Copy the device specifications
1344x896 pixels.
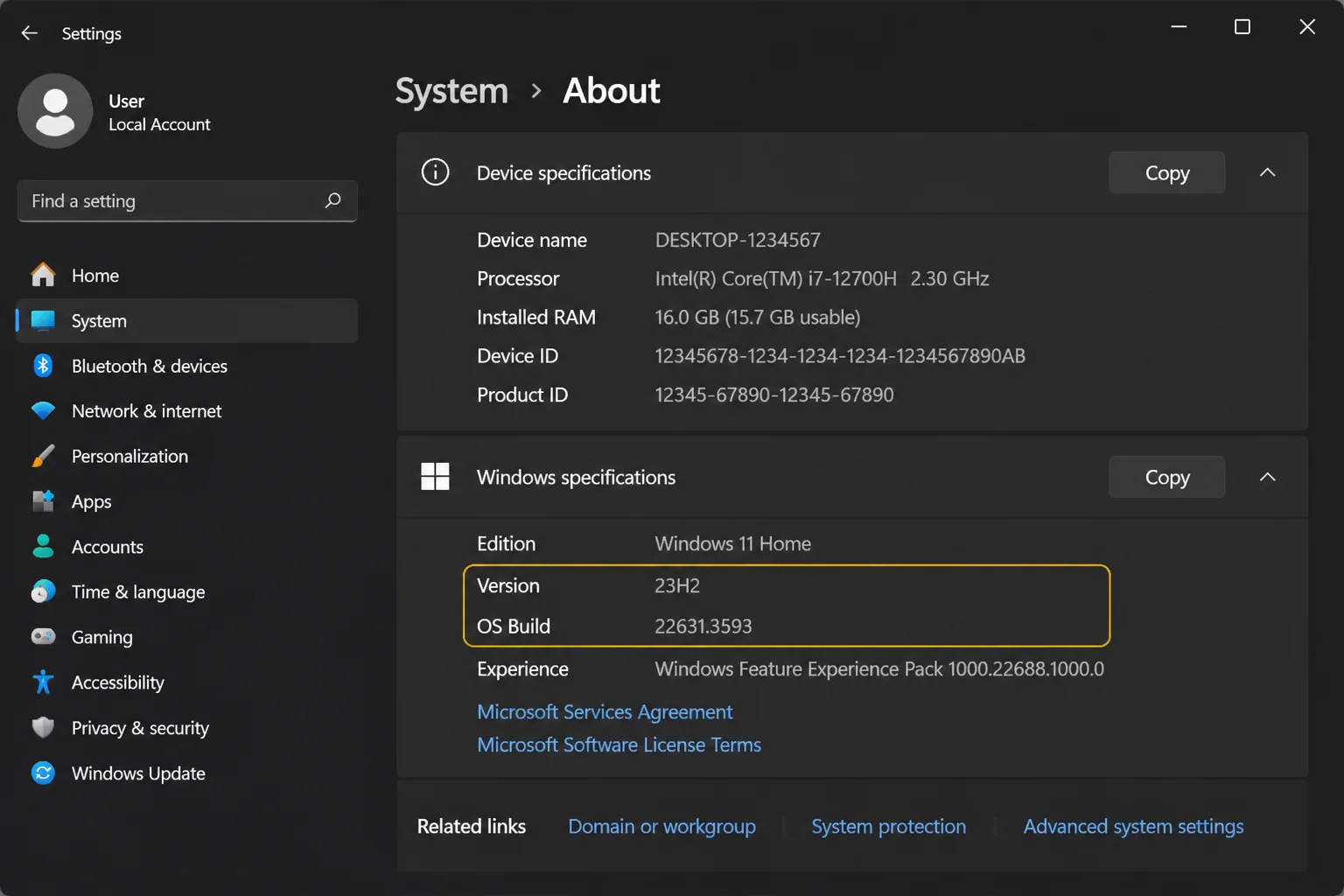[x=1166, y=172]
